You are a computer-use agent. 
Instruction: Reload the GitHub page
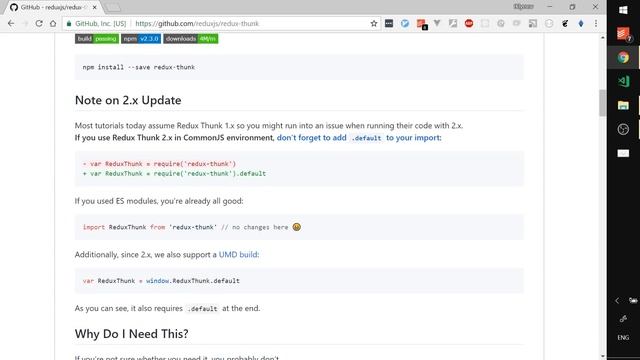tap(39, 24)
